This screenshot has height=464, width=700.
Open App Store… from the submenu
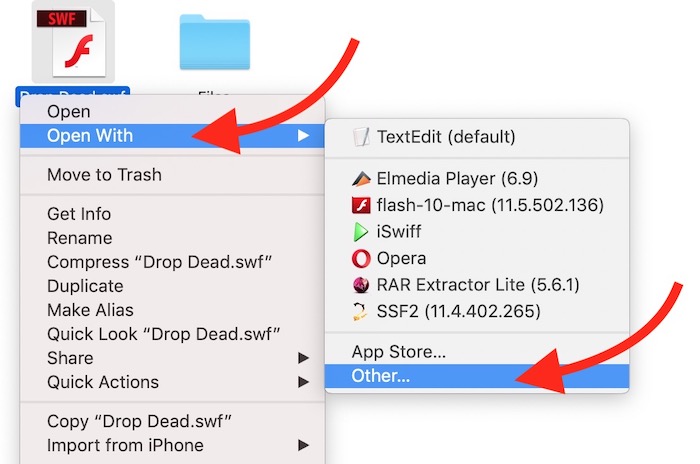[x=399, y=352]
